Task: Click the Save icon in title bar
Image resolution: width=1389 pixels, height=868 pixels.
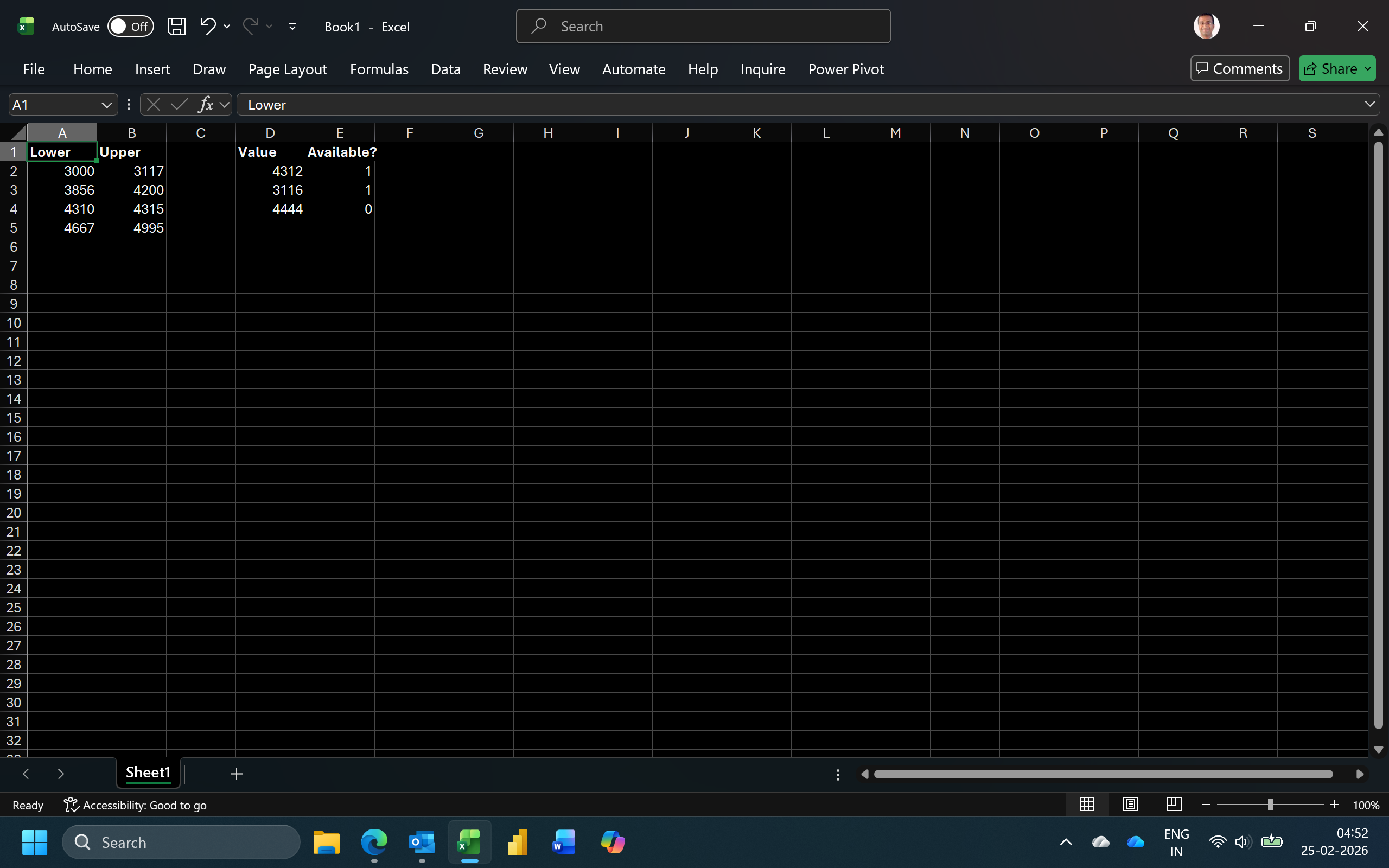Action: [x=176, y=27]
